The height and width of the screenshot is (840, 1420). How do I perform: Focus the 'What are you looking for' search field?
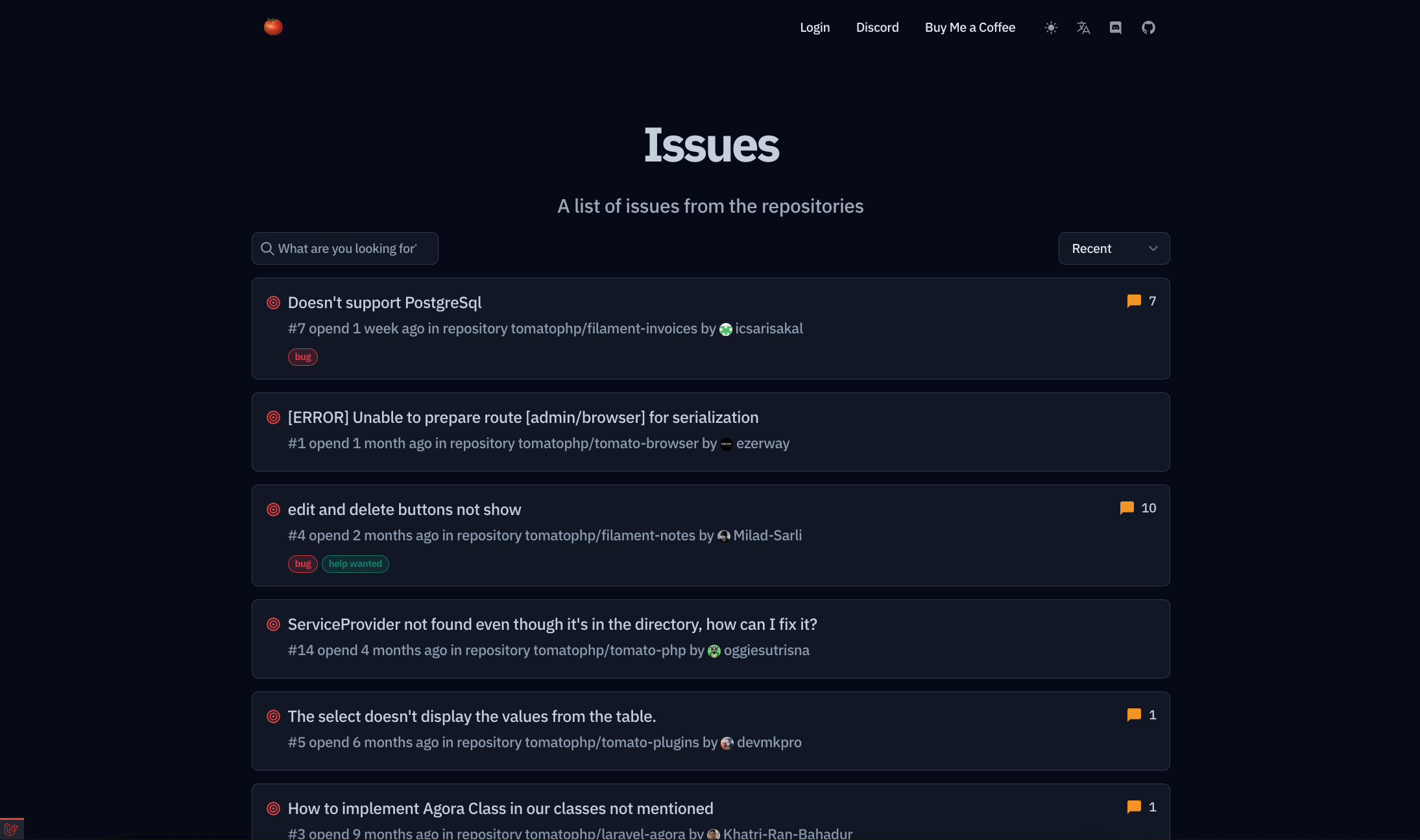point(350,248)
